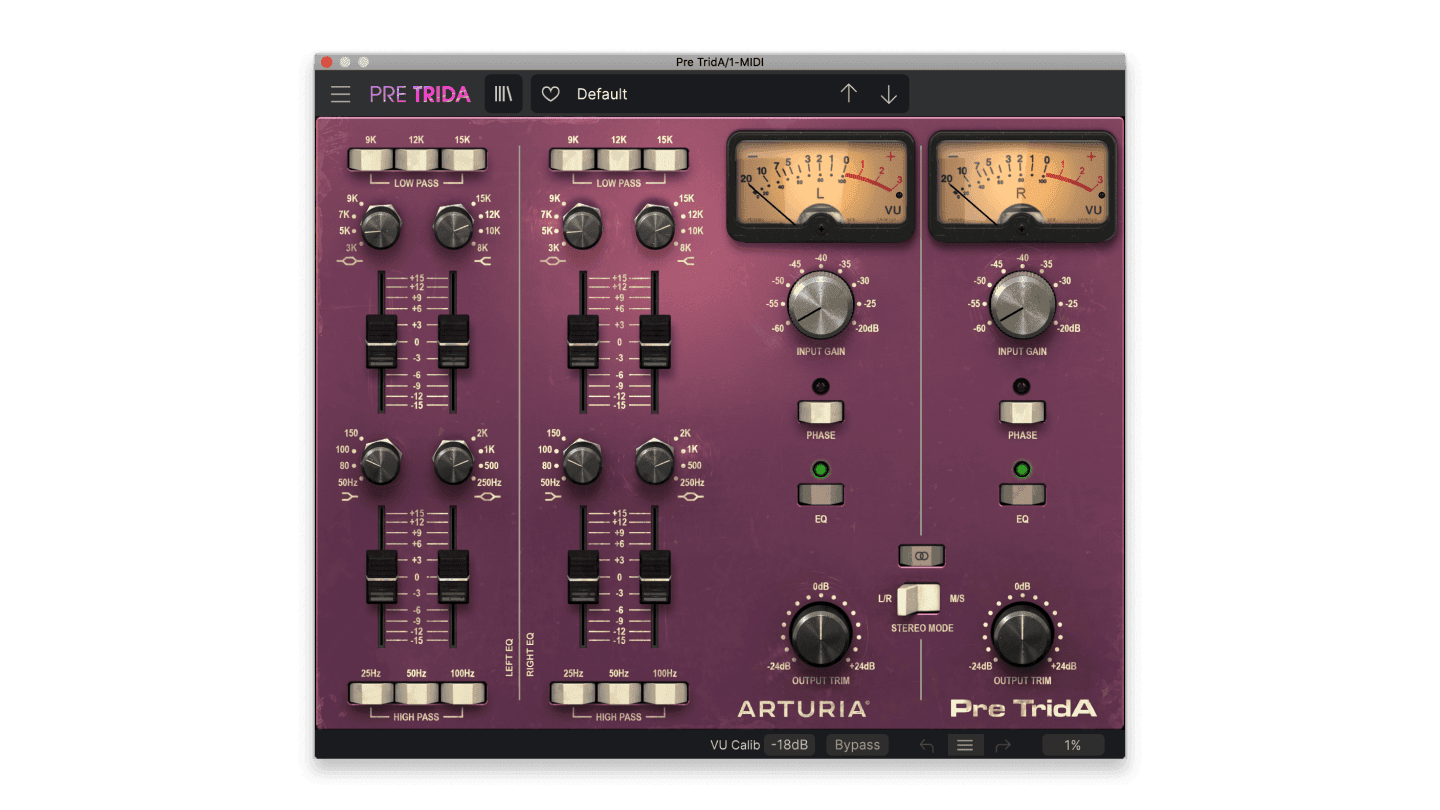
Task: Open the VU Calib -18dB dropdown
Action: coord(790,745)
